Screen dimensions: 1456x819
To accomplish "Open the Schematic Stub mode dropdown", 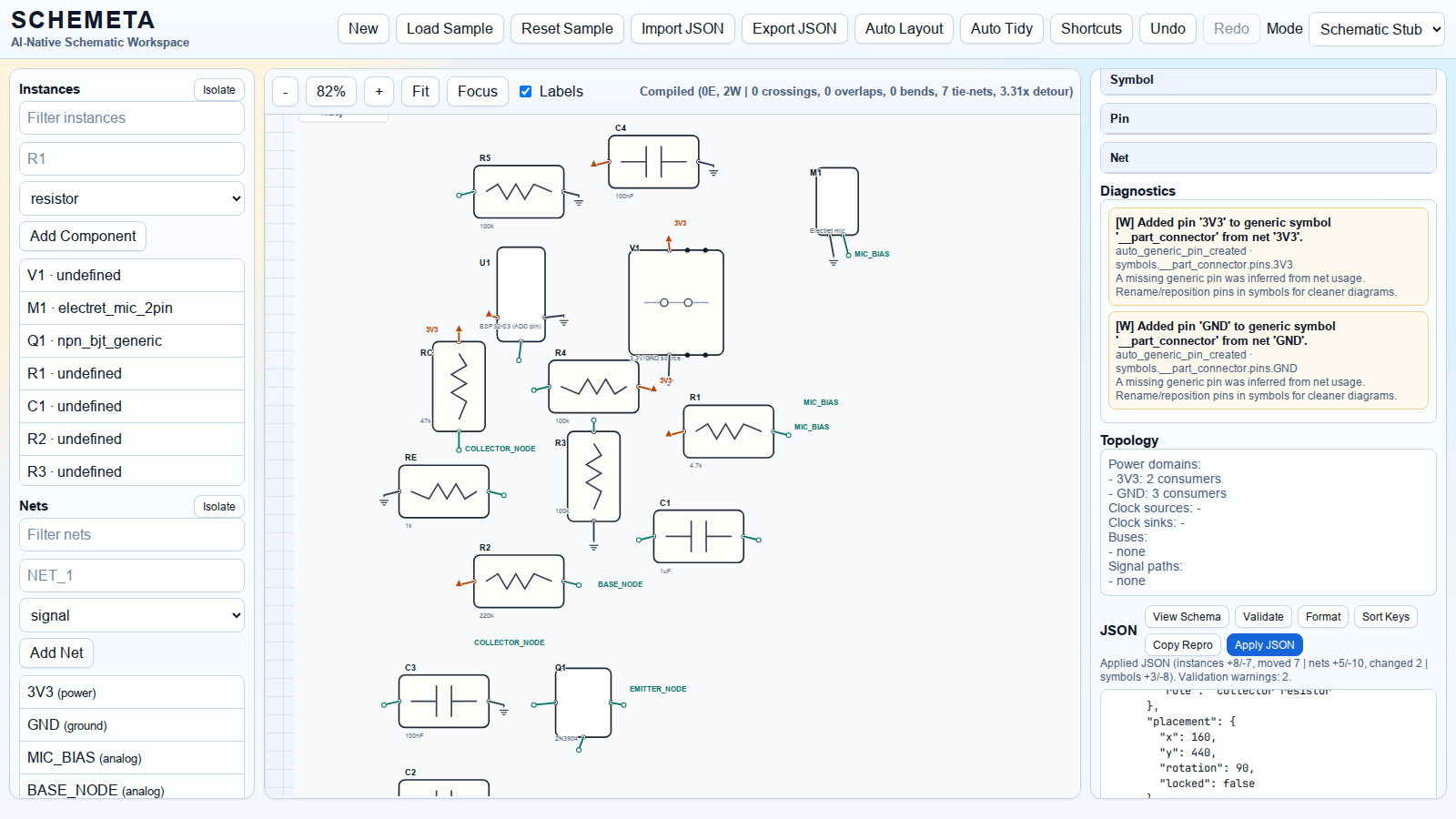I will click(x=1376, y=29).
